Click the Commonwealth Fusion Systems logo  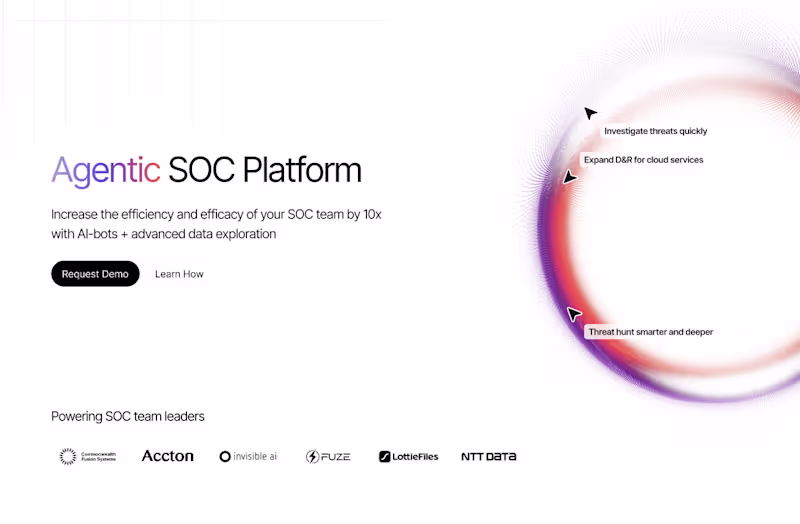tap(88, 456)
